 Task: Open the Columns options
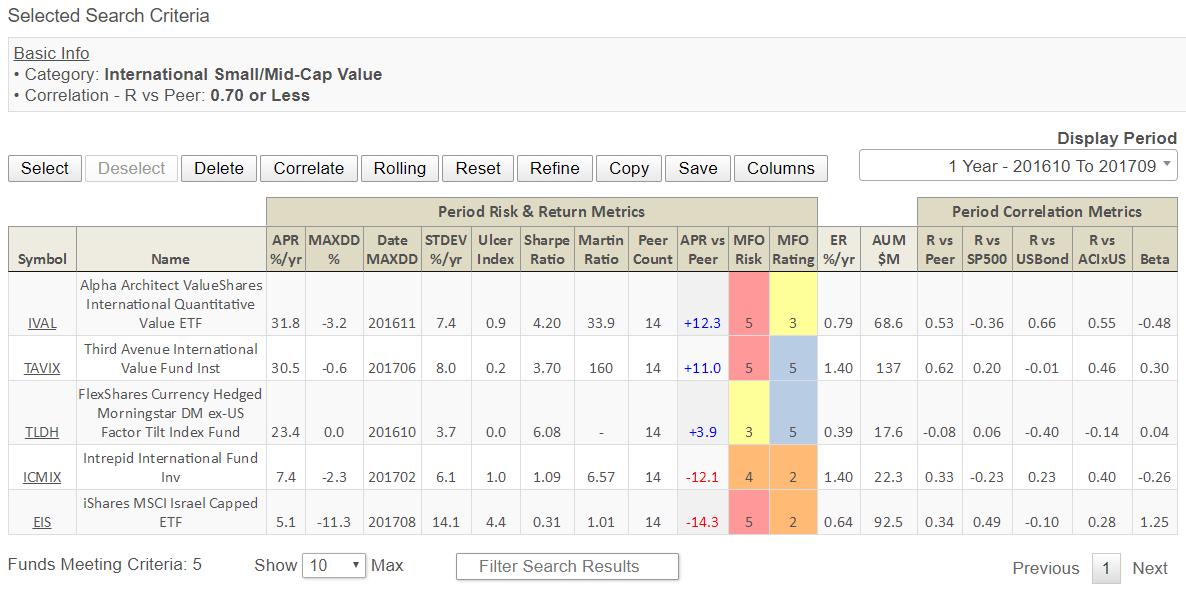click(780, 168)
